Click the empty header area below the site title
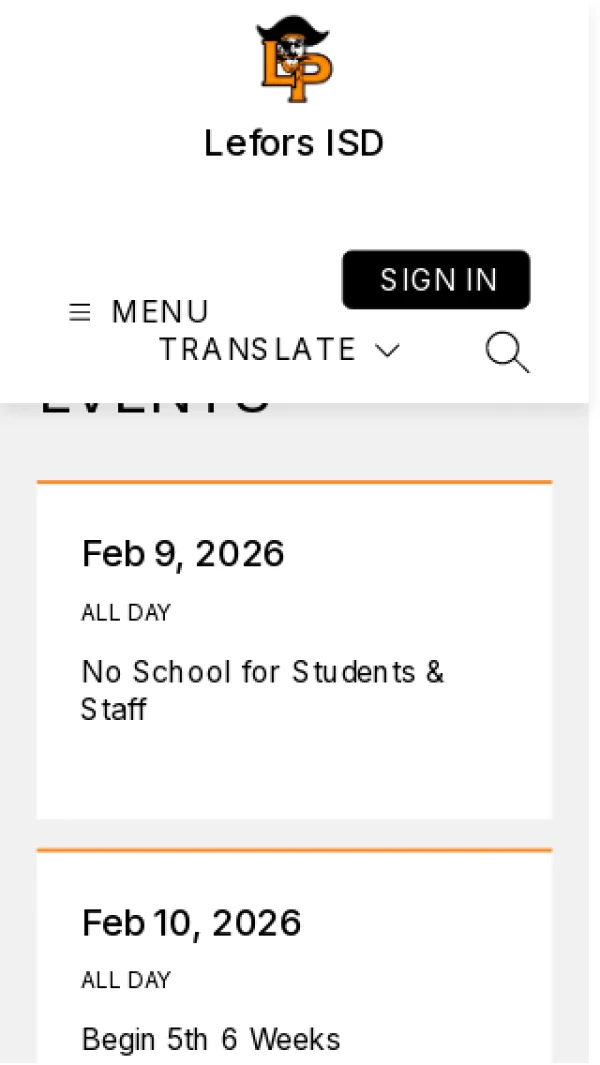The height and width of the screenshot is (1065, 600). click(x=294, y=205)
